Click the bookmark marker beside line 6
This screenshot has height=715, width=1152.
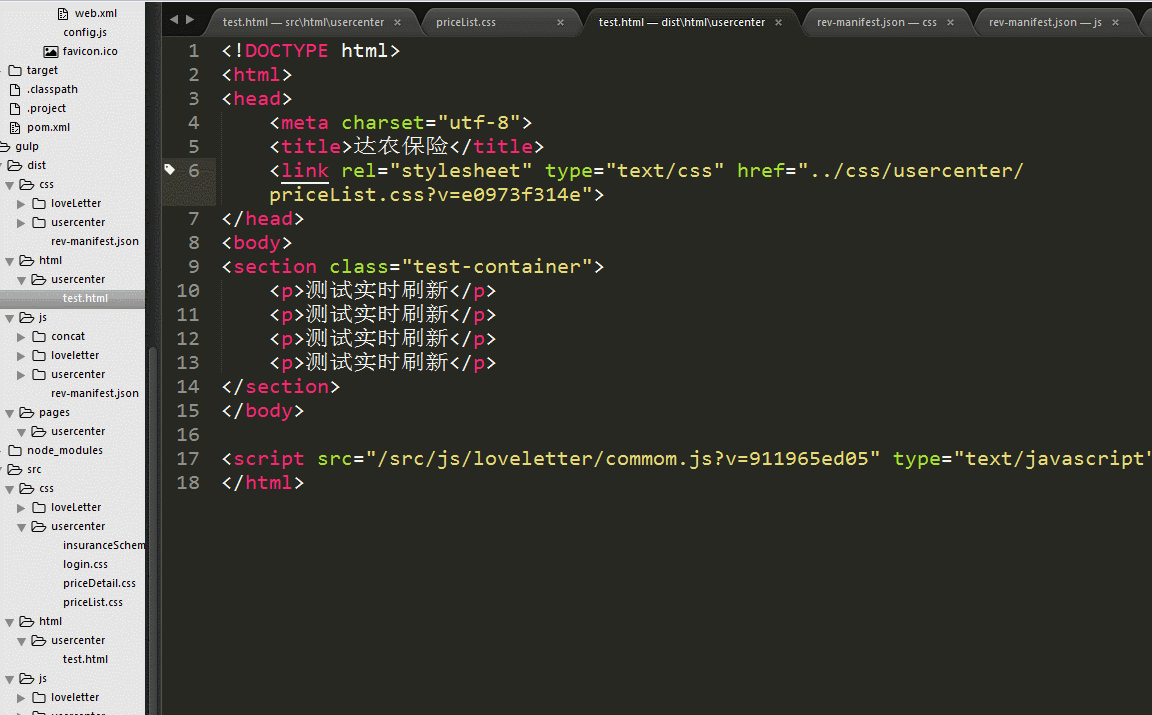[x=170, y=170]
